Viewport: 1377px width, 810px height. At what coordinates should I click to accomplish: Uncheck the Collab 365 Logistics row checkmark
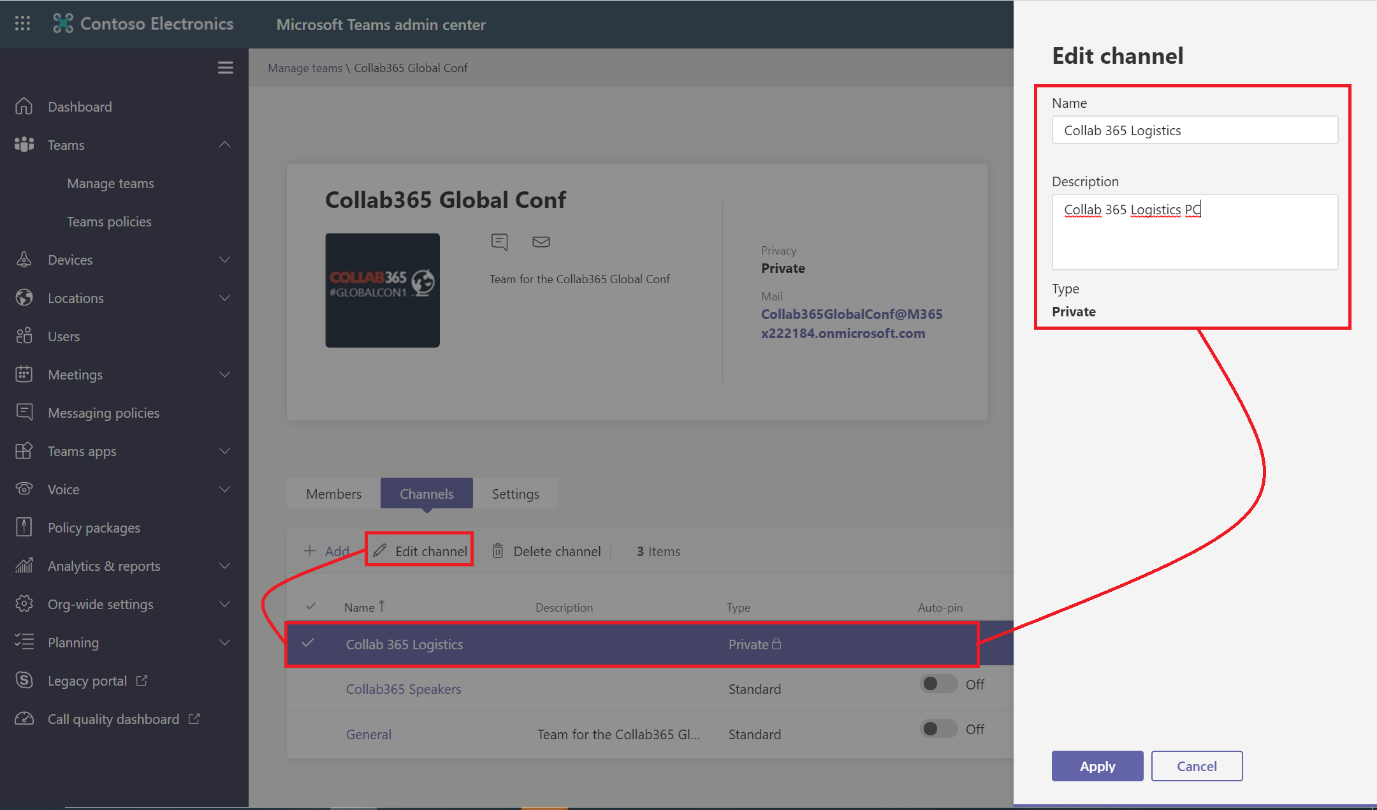(x=308, y=643)
